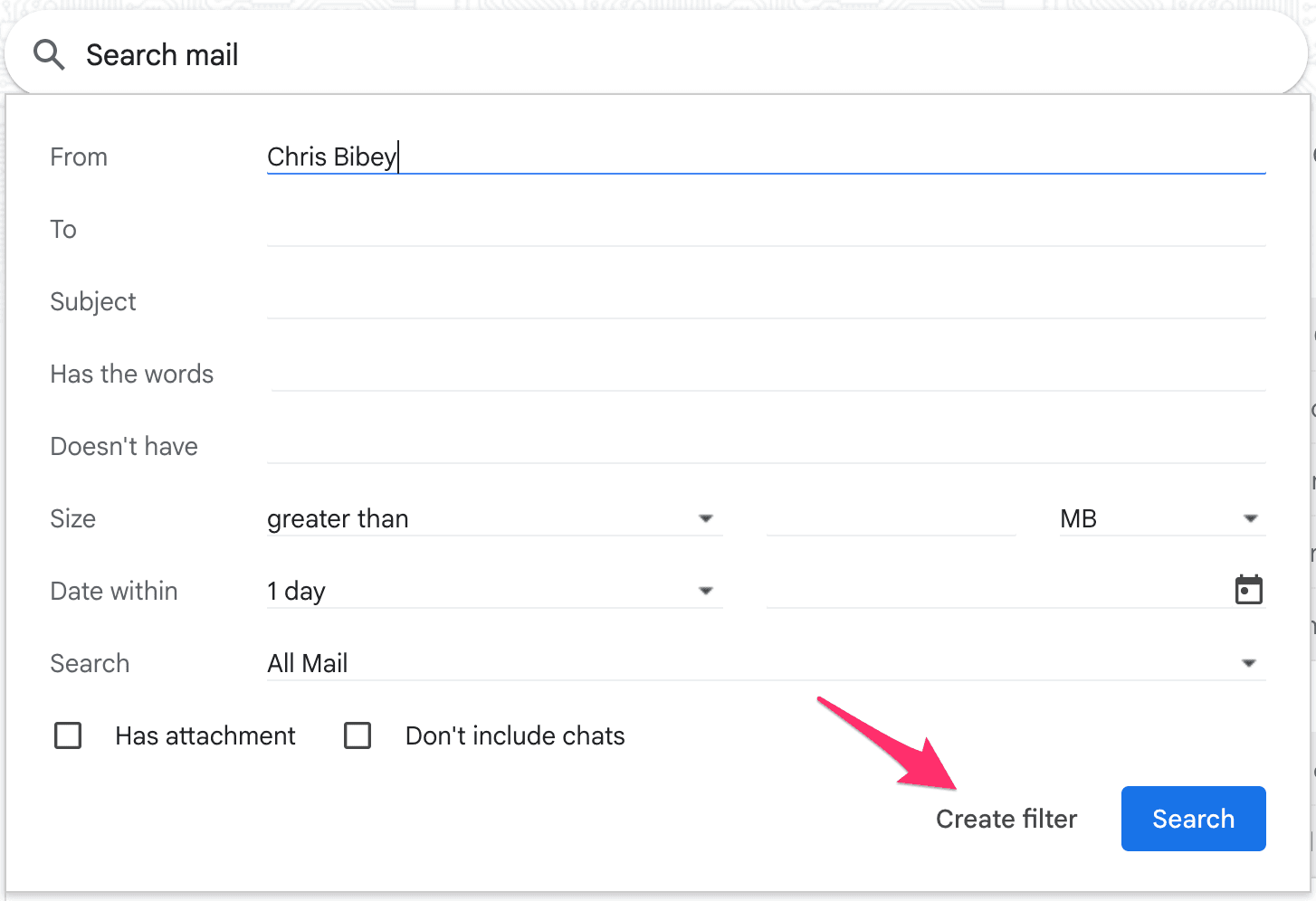Click the vertical scrollbar on the right edge
This screenshot has width=1316, height=901.
[x=1311, y=452]
